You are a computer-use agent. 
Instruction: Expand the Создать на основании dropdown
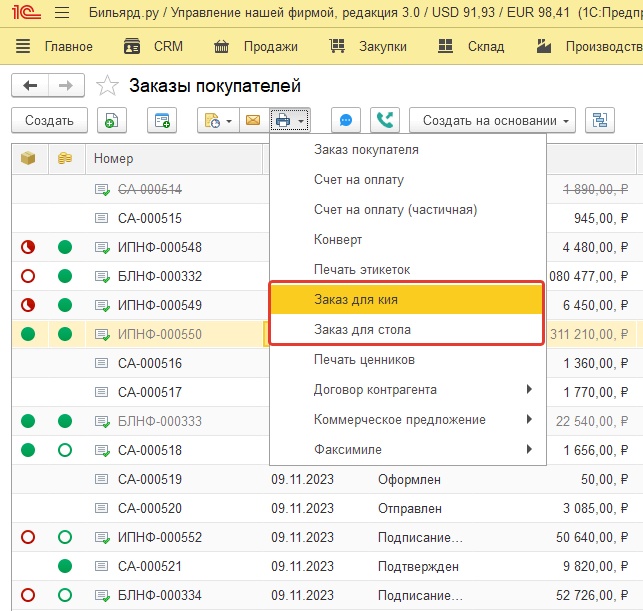(492, 121)
